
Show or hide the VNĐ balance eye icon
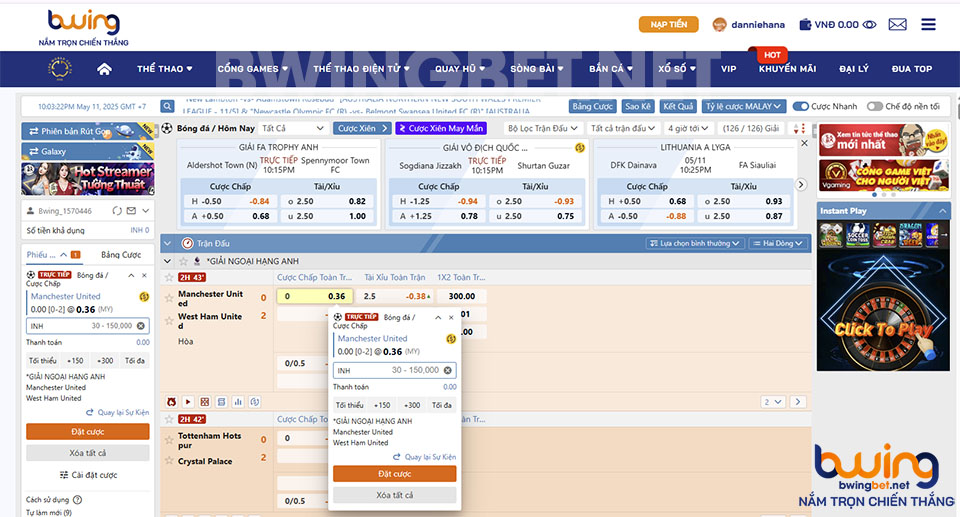pyautogui.click(x=869, y=25)
